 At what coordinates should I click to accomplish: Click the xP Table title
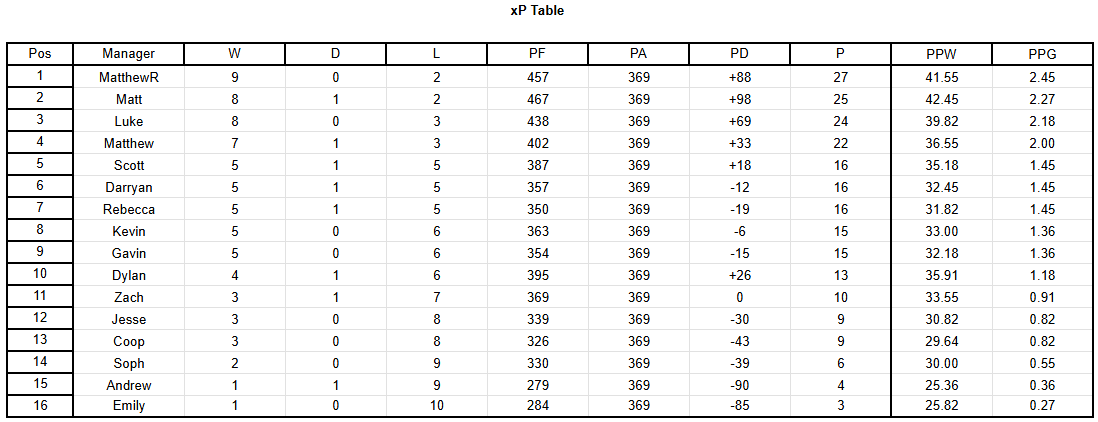click(x=537, y=11)
